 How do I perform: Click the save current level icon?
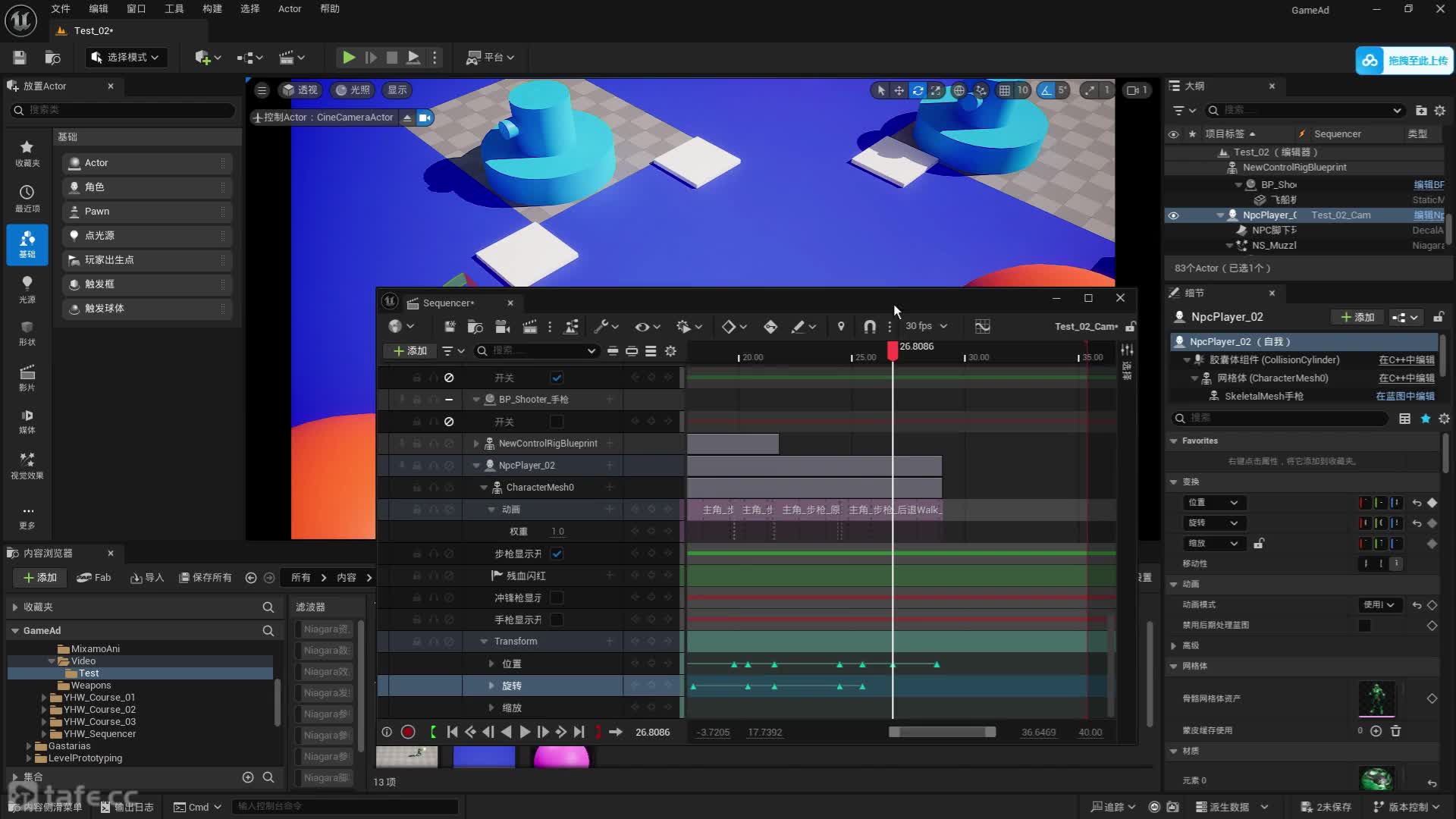coord(20,58)
